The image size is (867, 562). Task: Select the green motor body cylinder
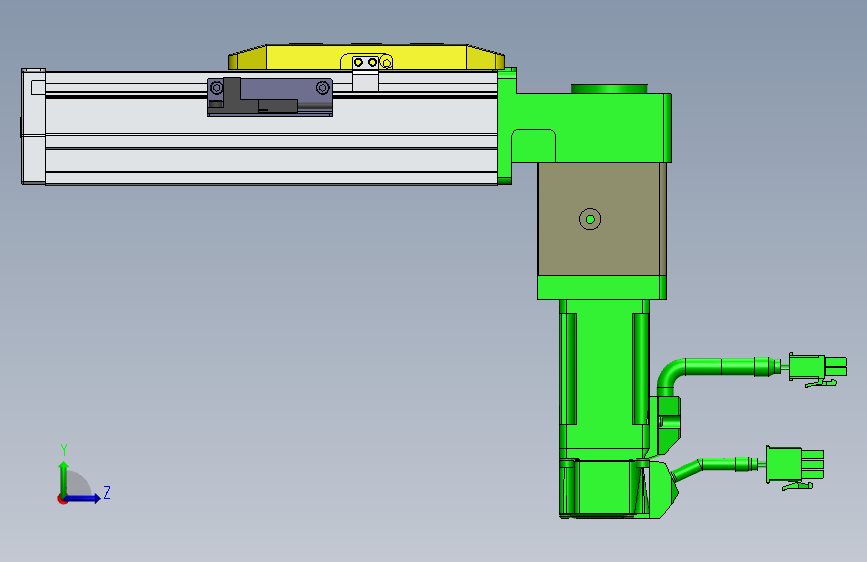click(604, 379)
